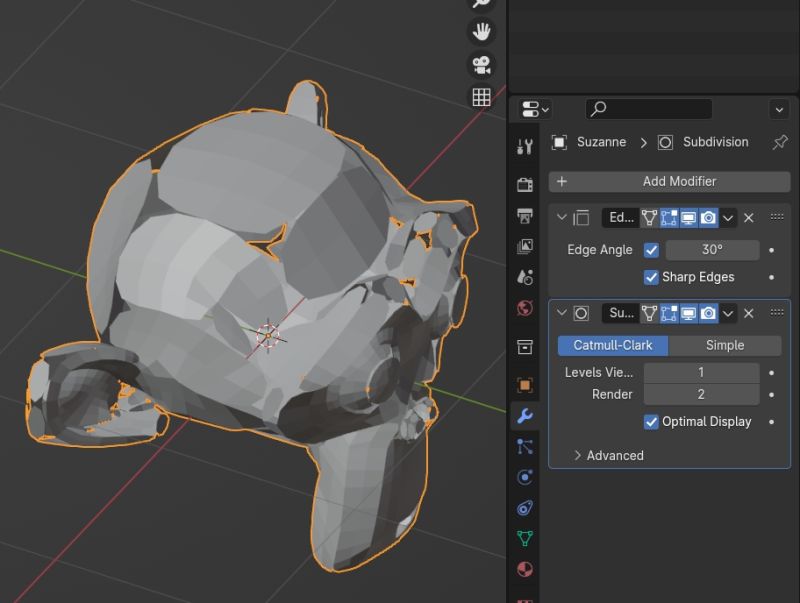
Task: Open the Output Properties printer tab
Action: pyautogui.click(x=523, y=213)
